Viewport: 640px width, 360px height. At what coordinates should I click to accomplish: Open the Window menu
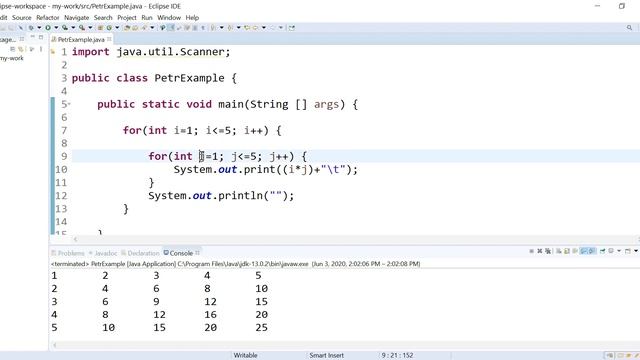pos(169,18)
